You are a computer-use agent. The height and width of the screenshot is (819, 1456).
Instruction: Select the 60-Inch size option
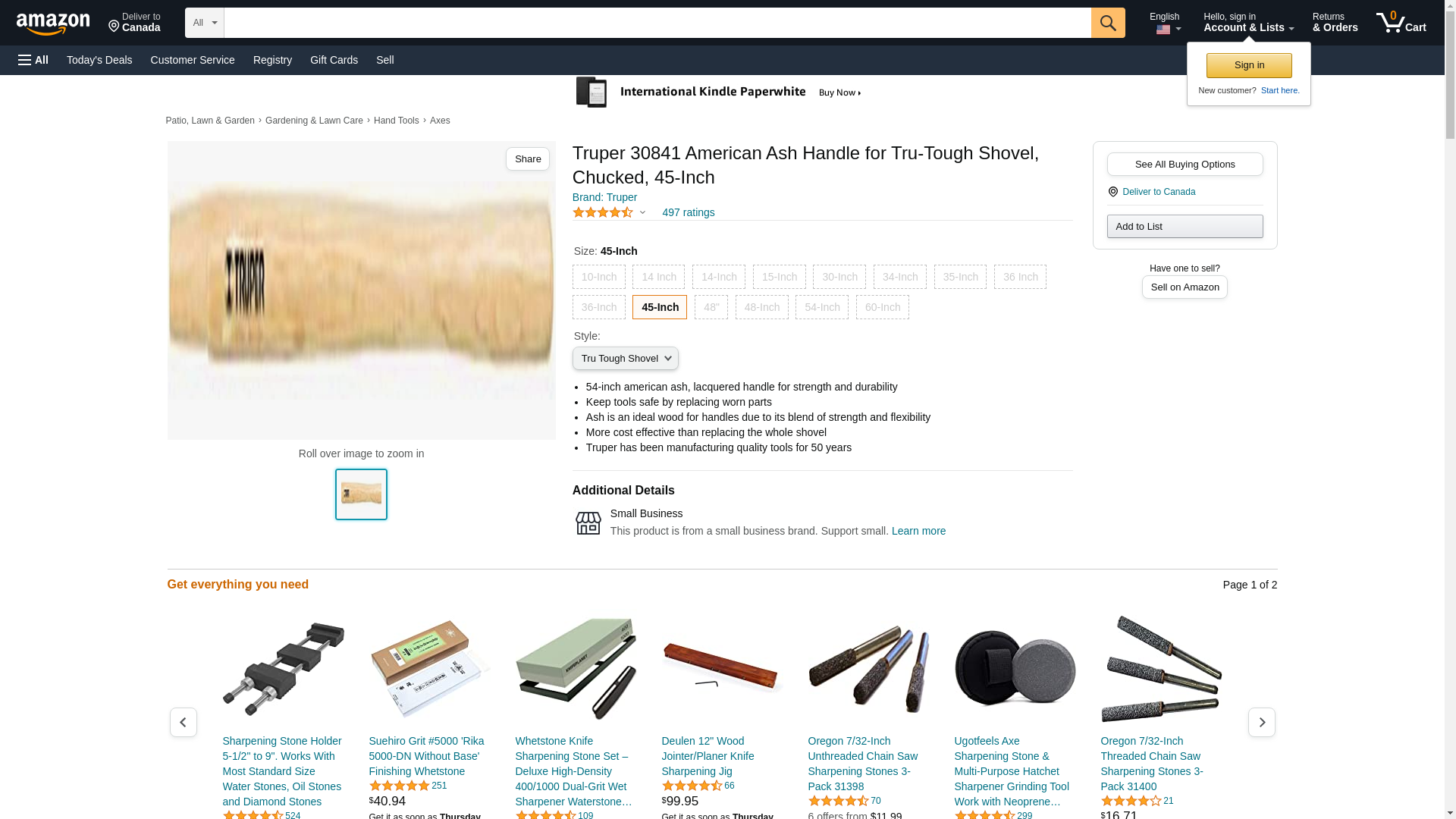click(882, 307)
